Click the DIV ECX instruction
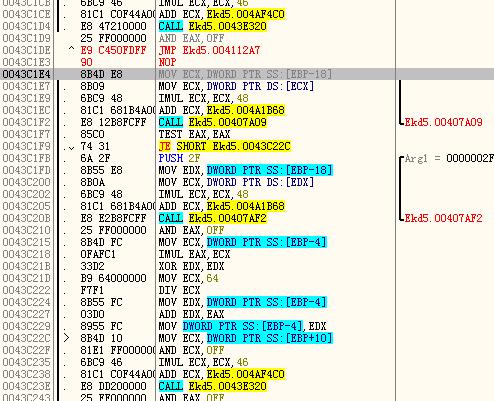Viewport: 494px width, 401px height. (x=179, y=290)
